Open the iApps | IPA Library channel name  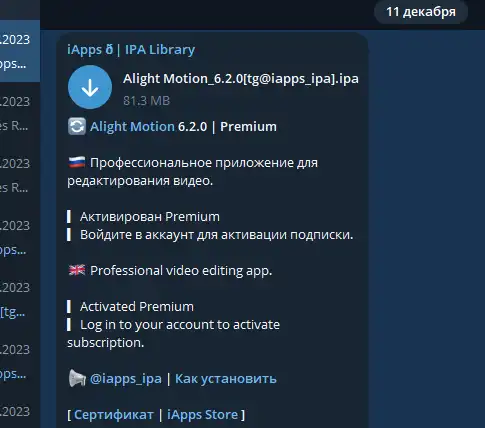tap(131, 50)
